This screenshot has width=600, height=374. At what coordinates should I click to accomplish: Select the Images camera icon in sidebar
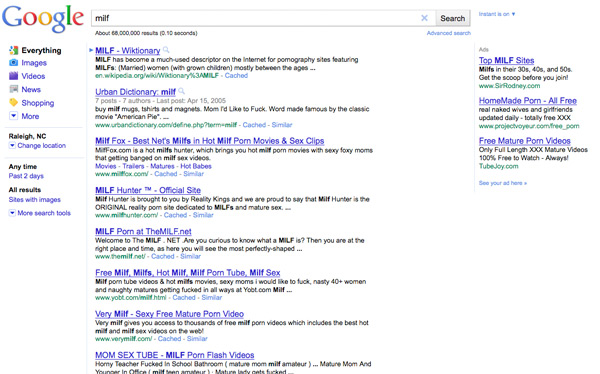(13, 63)
